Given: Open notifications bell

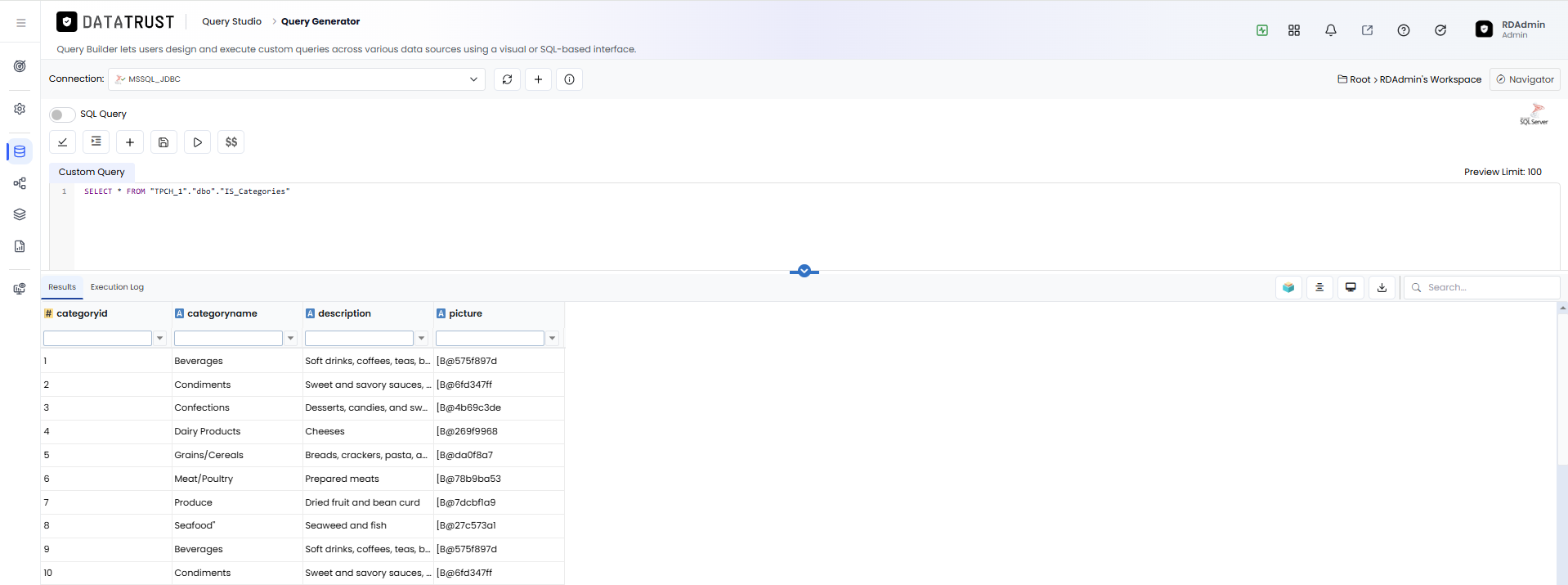Looking at the screenshot, I should click(1331, 30).
